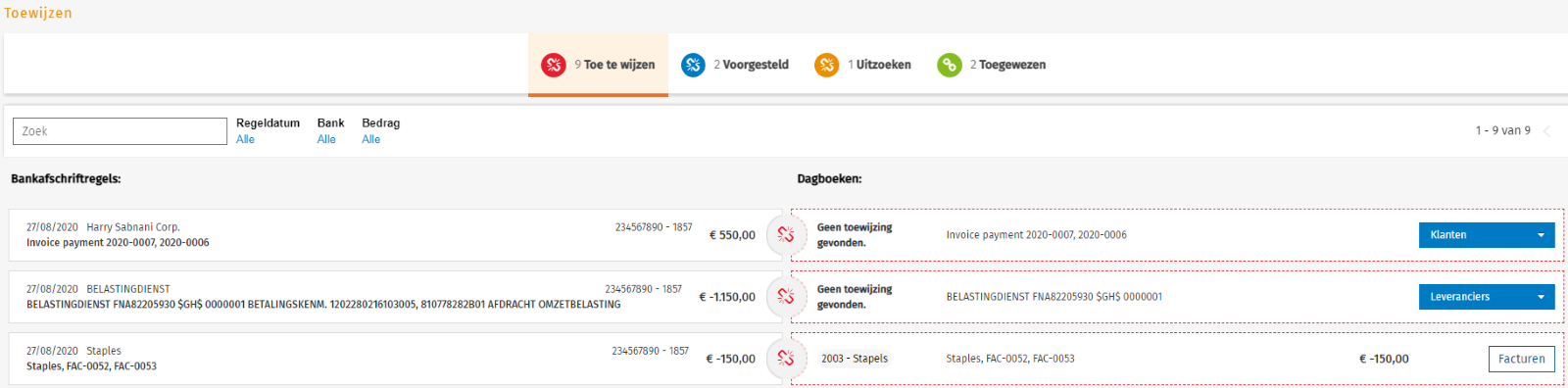Open the Regeldatum filter Alle
The width and height of the screenshot is (1568, 388).
(245, 139)
